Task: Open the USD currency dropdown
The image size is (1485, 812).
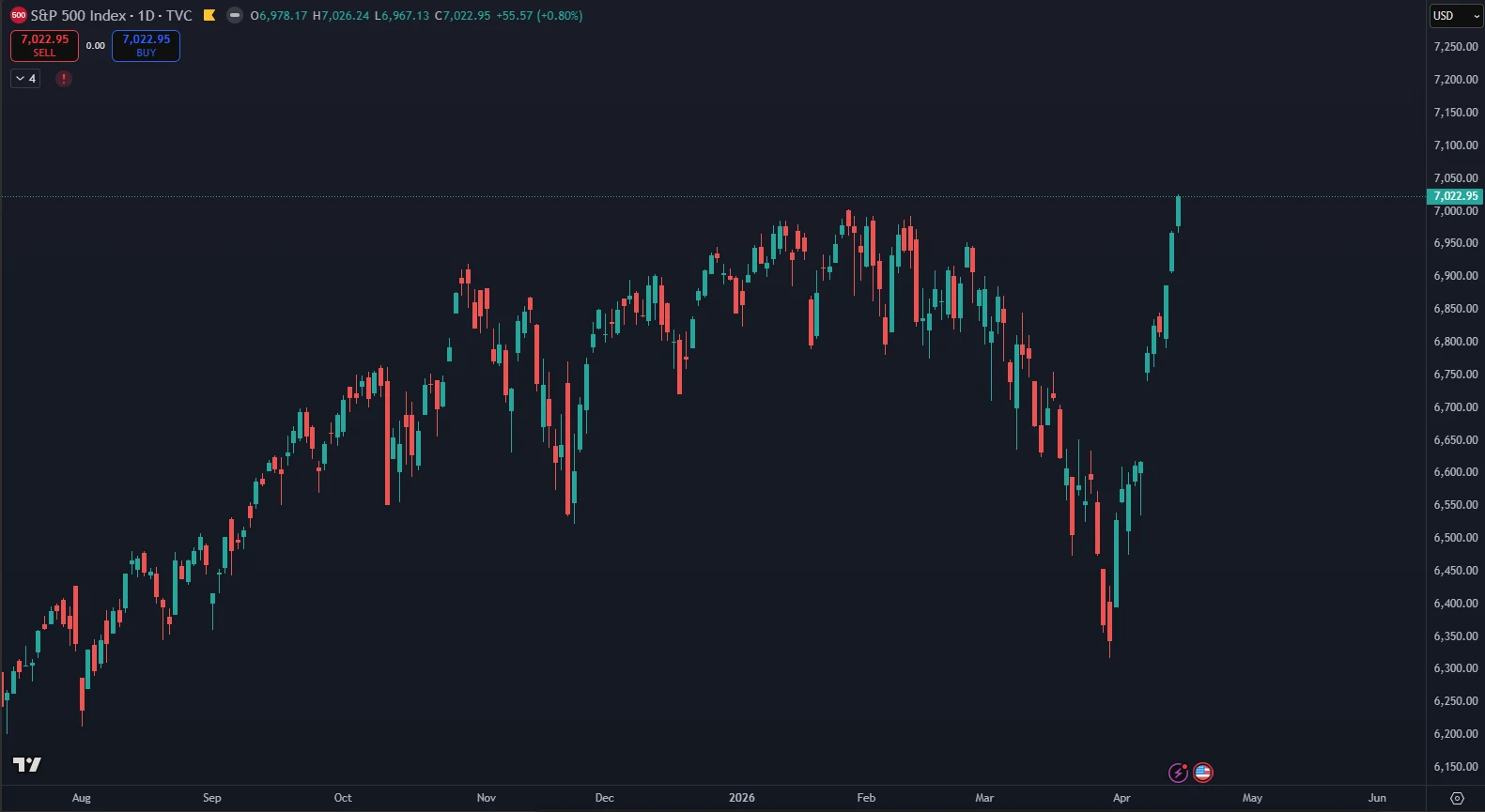Action: [x=1455, y=16]
